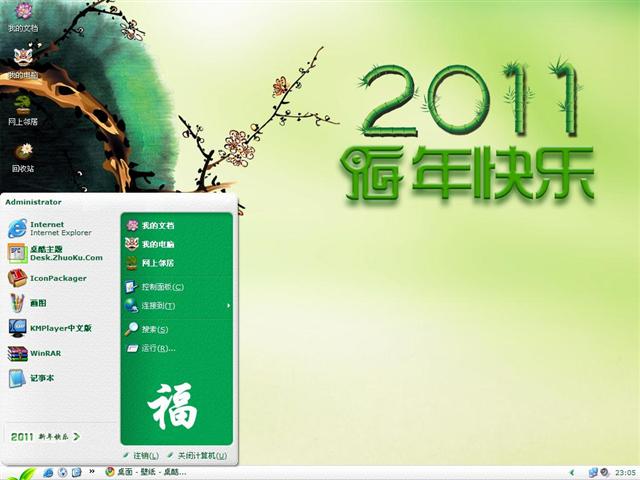
Task: Launch KMPlayer中文版
Action: coord(49,328)
